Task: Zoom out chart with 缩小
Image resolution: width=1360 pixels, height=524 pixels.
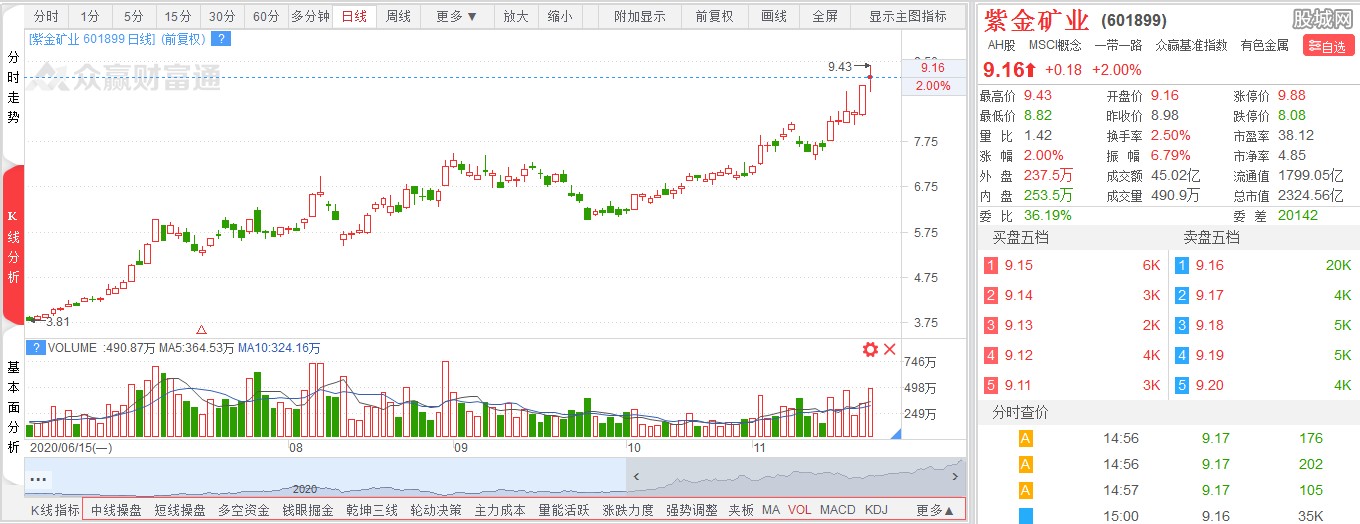Action: [x=560, y=16]
